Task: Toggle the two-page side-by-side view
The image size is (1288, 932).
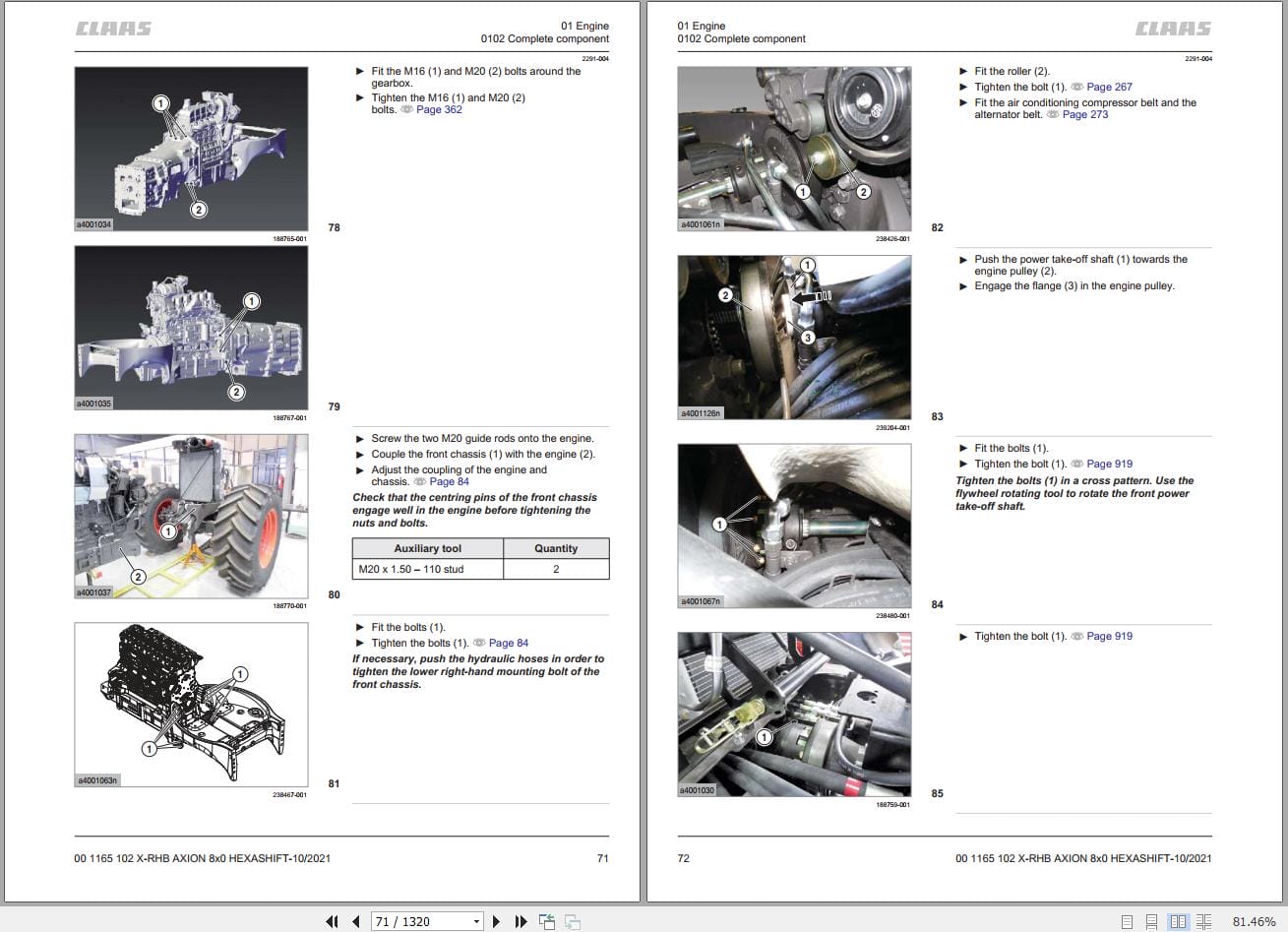Action: [x=1177, y=921]
